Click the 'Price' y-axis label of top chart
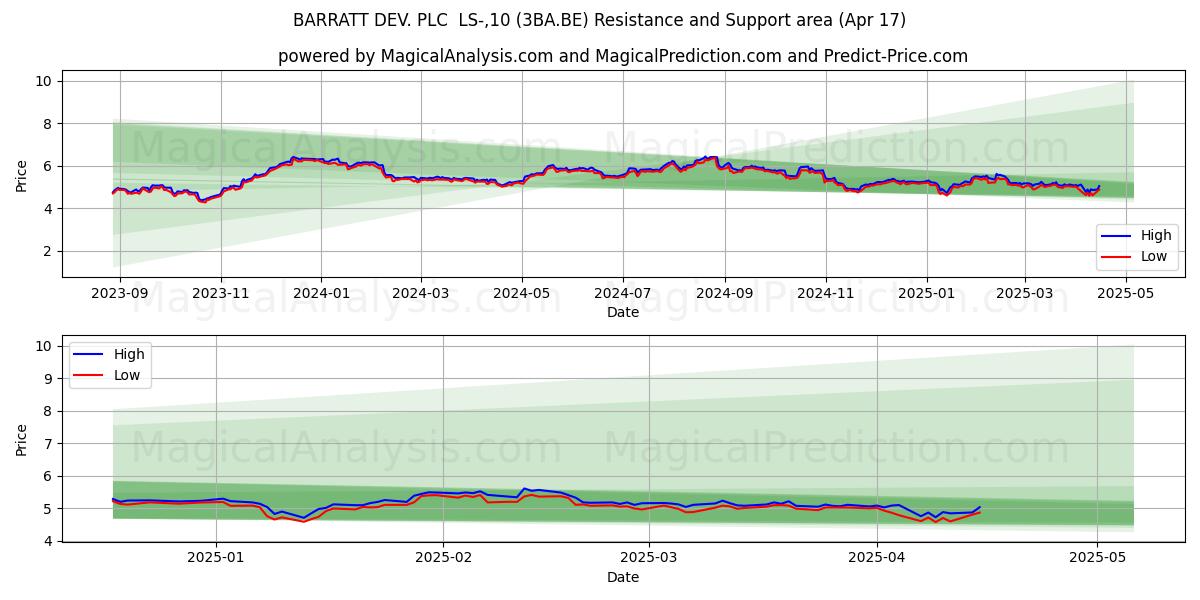Viewport: 1200px width, 600px height. point(22,175)
